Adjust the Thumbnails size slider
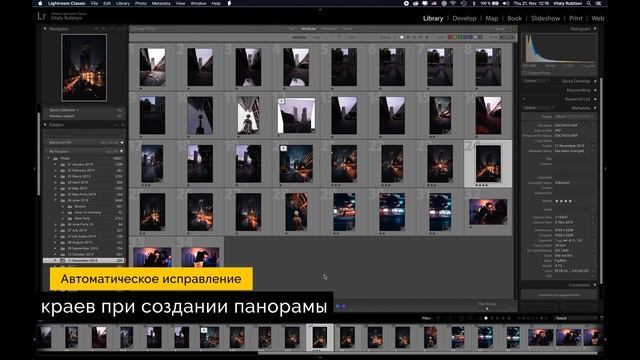Image resolution: width=640 pixels, height=360 pixels. 487,308
